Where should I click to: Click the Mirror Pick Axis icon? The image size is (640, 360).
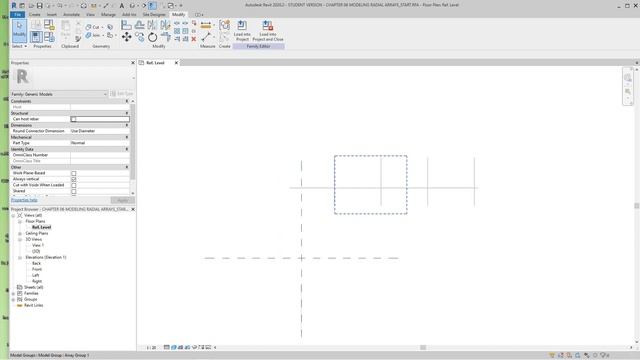point(152,25)
